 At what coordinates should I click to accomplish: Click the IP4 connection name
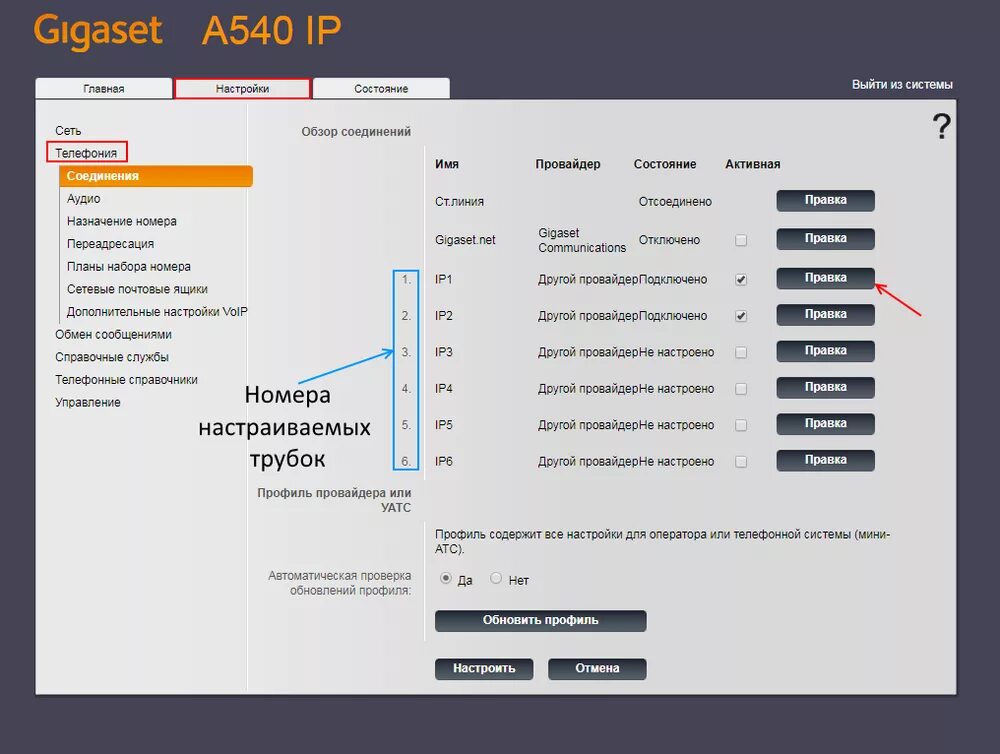click(443, 388)
